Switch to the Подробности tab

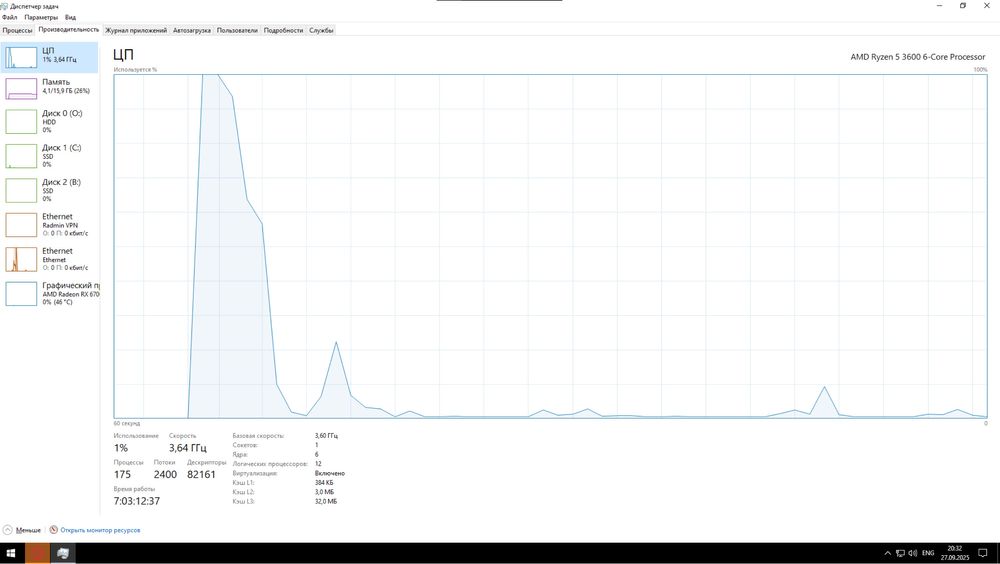point(283,30)
